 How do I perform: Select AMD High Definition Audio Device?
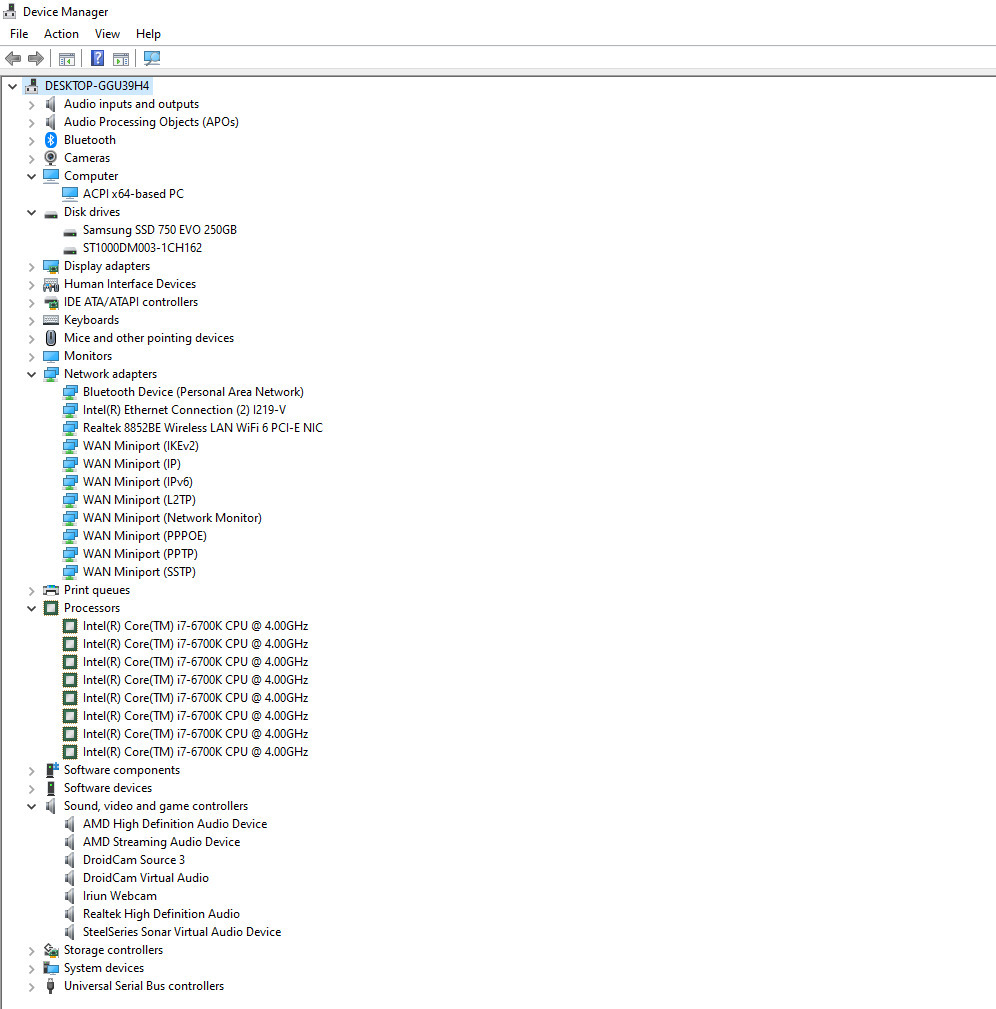pyautogui.click(x=175, y=824)
